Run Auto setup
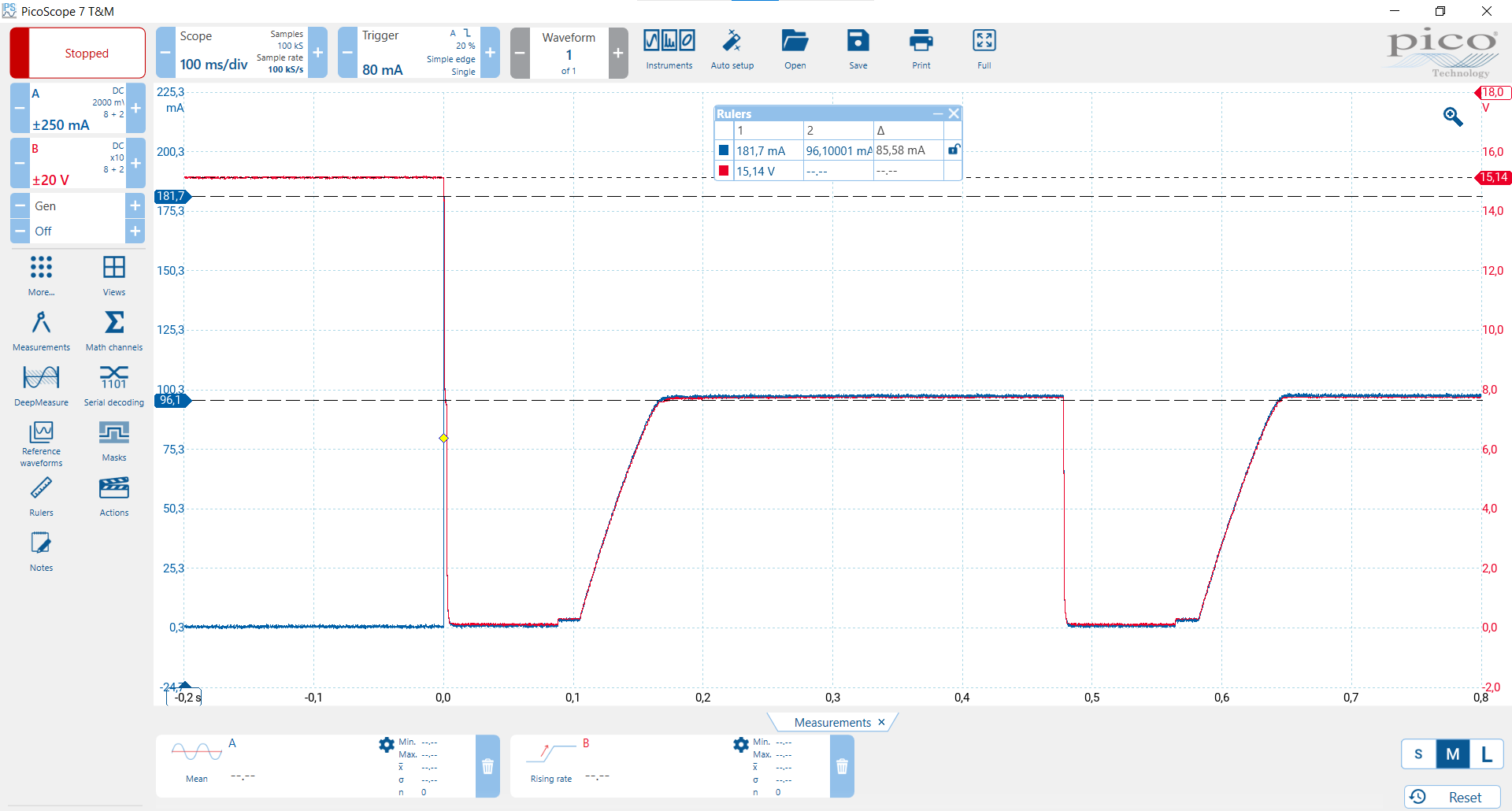The width and height of the screenshot is (1512, 811). (x=732, y=50)
